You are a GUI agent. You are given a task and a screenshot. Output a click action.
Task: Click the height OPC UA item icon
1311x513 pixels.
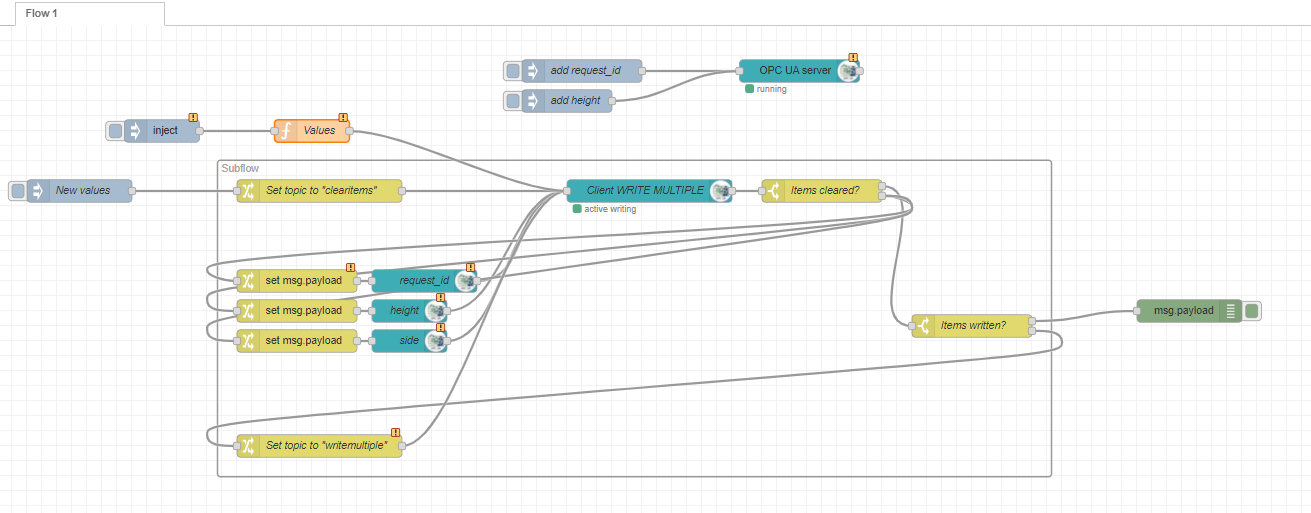point(435,311)
